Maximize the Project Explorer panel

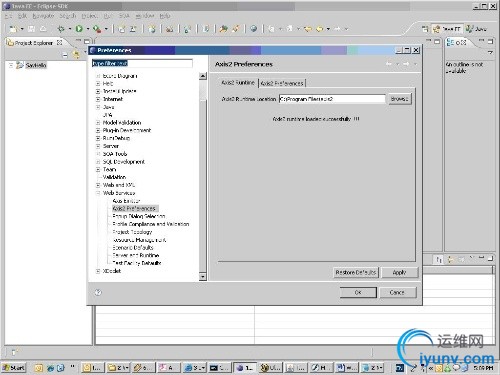coord(87,41)
